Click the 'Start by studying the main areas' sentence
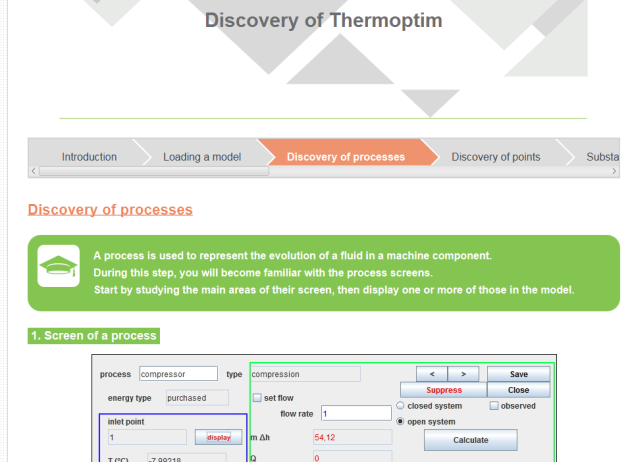The height and width of the screenshot is (462, 630). (334, 290)
